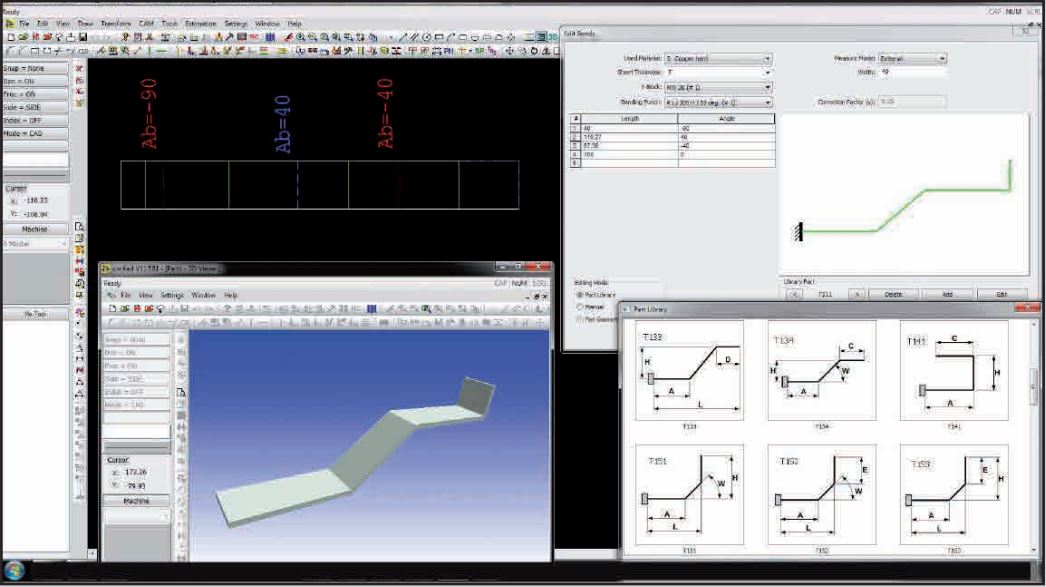Open Settings menu in 3D Viewer window
This screenshot has width=1046, height=587.
coord(172,296)
